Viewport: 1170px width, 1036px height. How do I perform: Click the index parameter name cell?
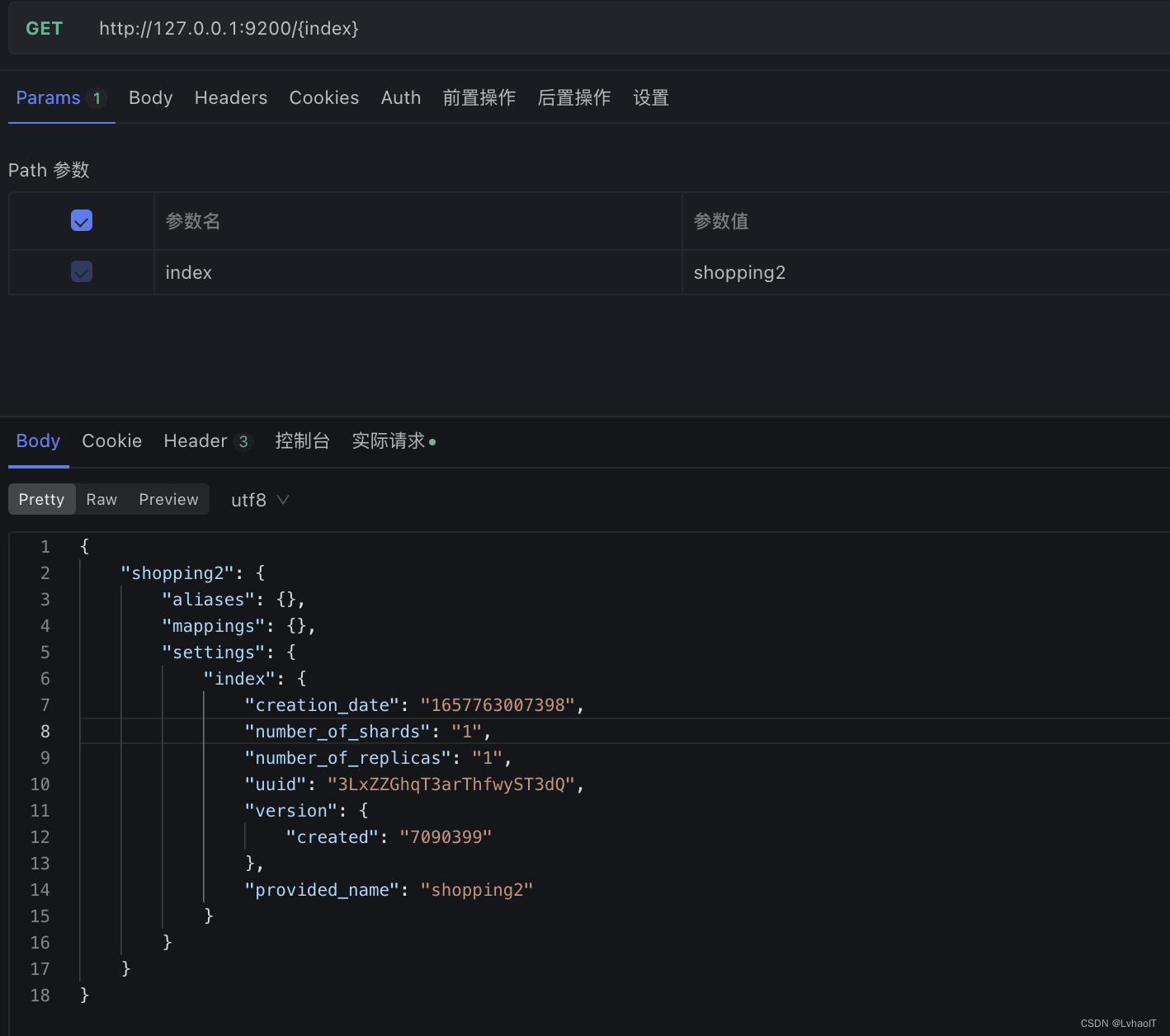[418, 272]
